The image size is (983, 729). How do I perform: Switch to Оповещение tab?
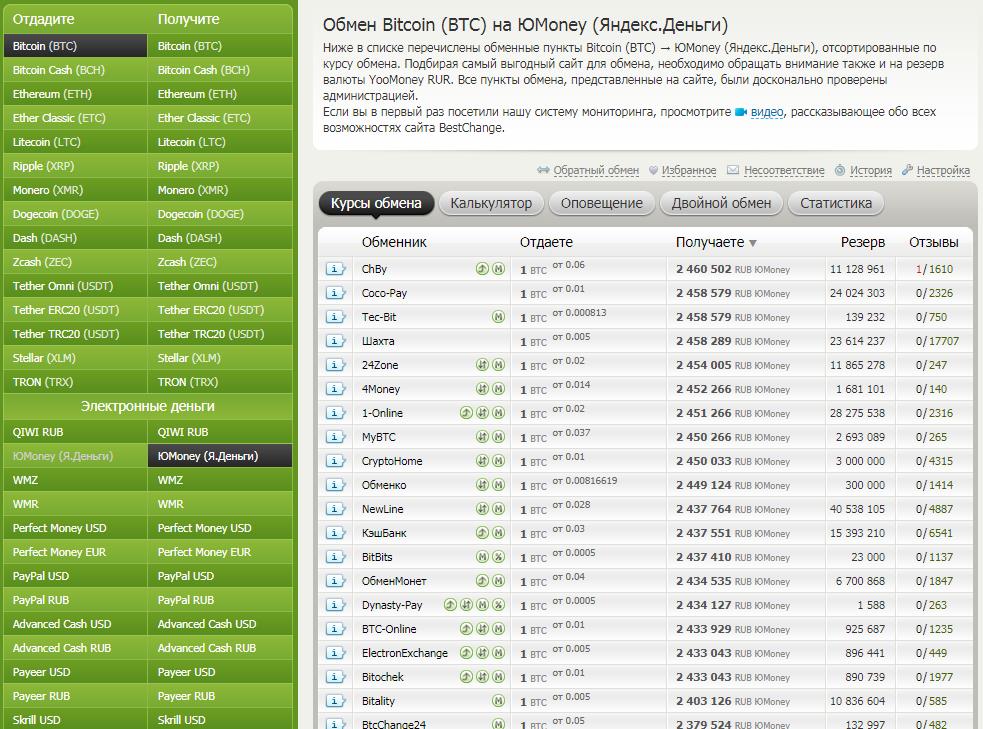(x=602, y=203)
